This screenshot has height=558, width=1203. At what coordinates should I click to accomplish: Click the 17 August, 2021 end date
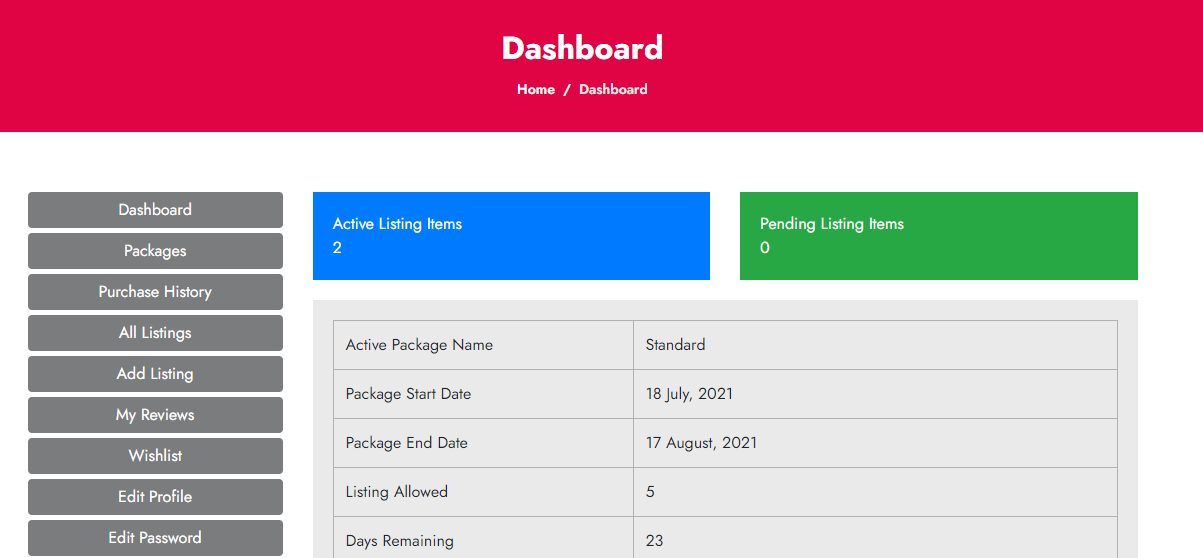coord(701,443)
